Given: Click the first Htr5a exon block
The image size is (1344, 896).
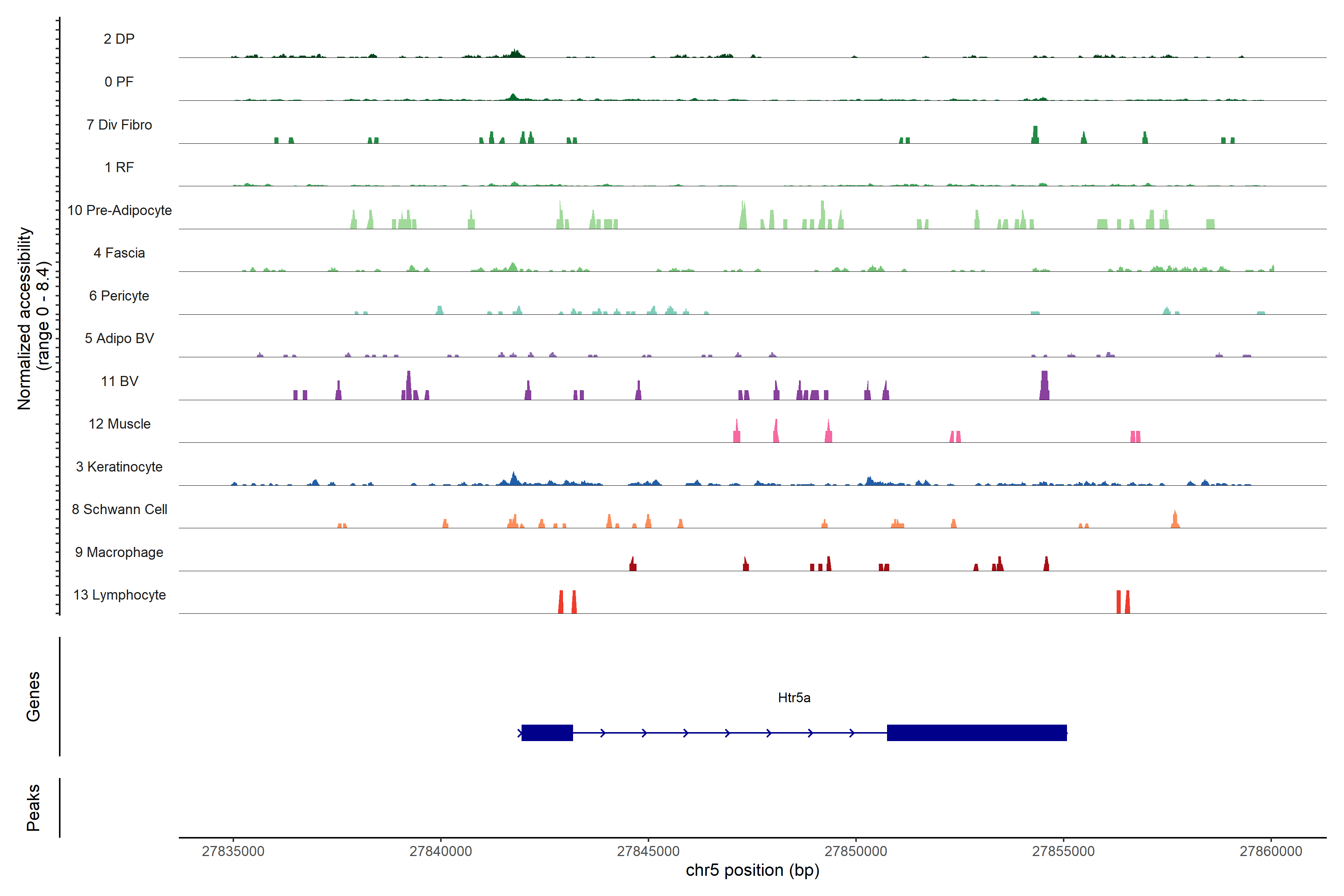Looking at the screenshot, I should point(547,732).
